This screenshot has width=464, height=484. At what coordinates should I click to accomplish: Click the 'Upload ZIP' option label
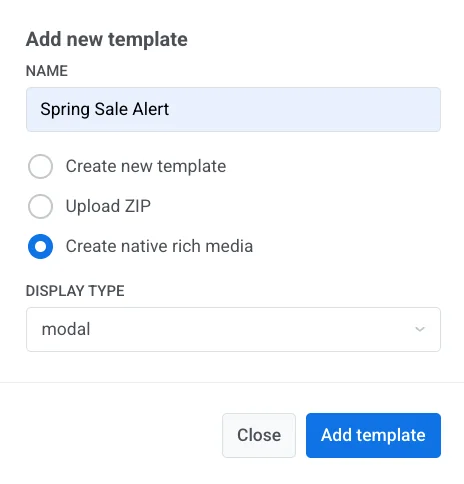click(108, 206)
